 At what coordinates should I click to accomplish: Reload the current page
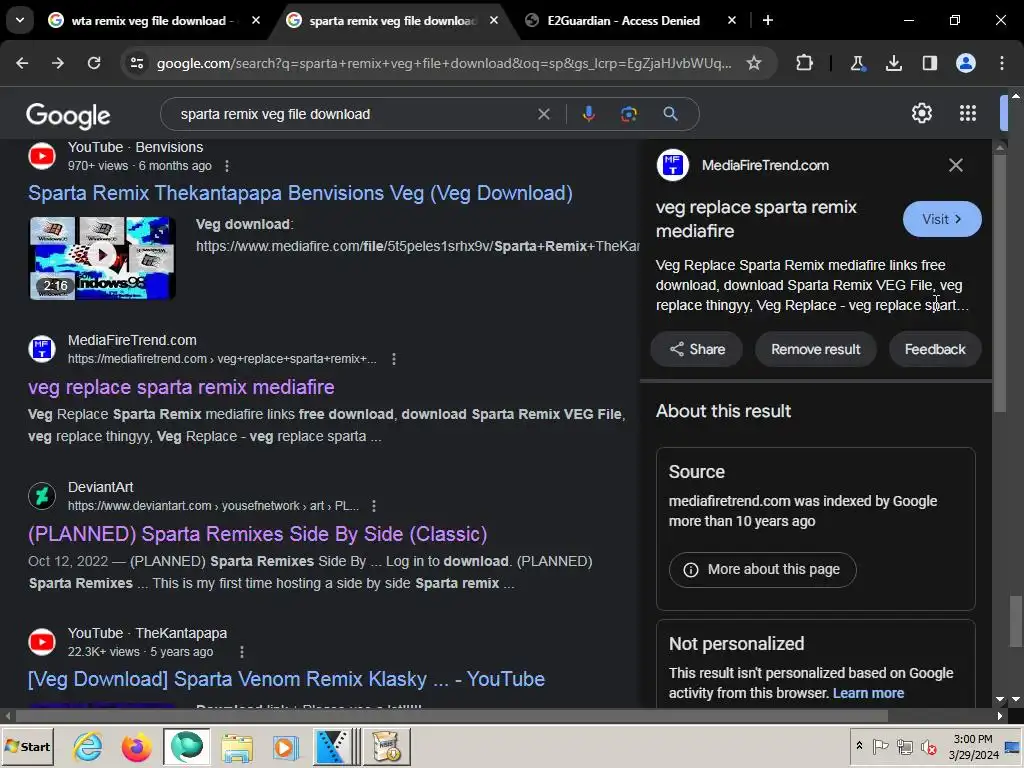(94, 63)
